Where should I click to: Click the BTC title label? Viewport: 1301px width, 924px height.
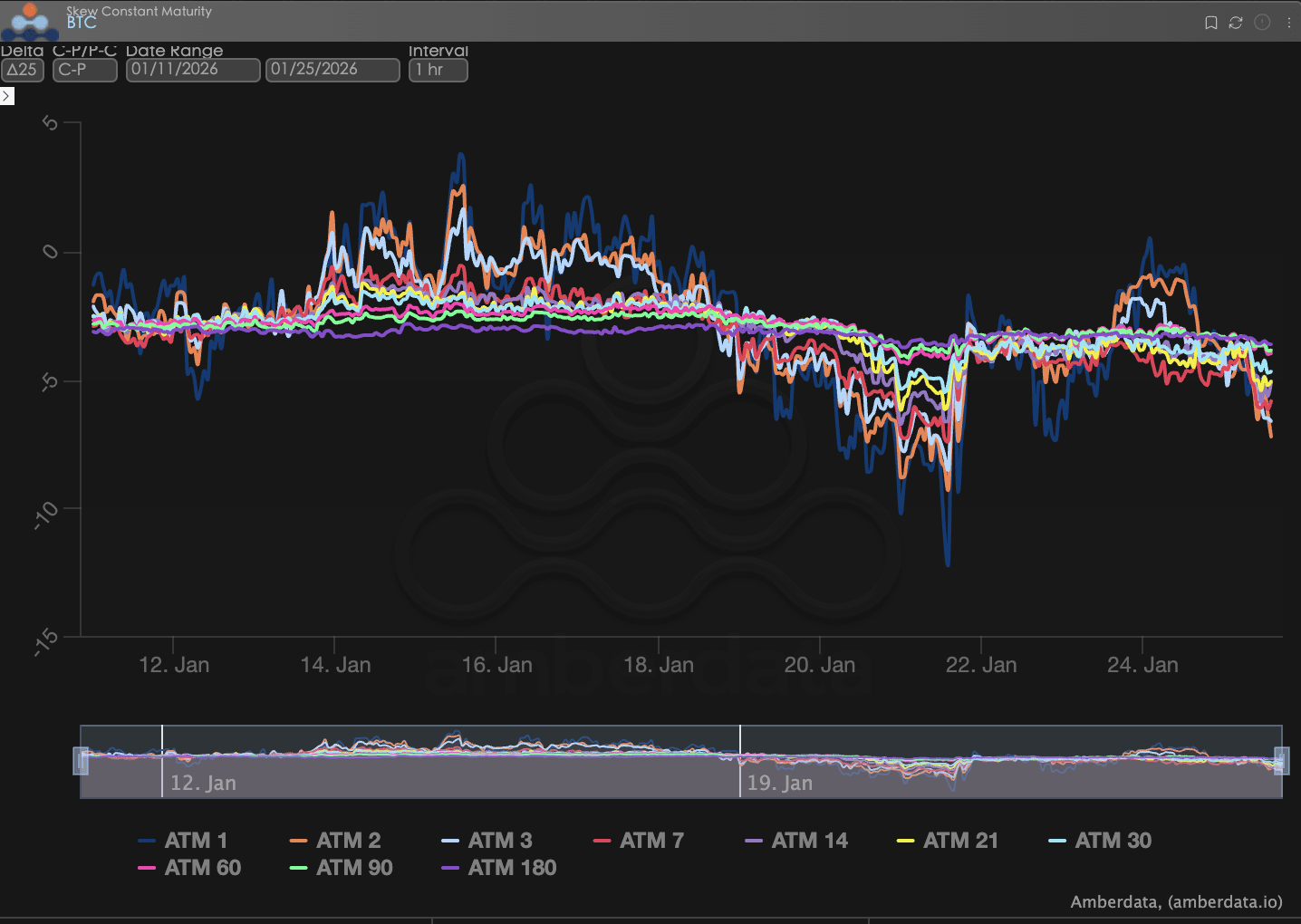pyautogui.click(x=82, y=24)
